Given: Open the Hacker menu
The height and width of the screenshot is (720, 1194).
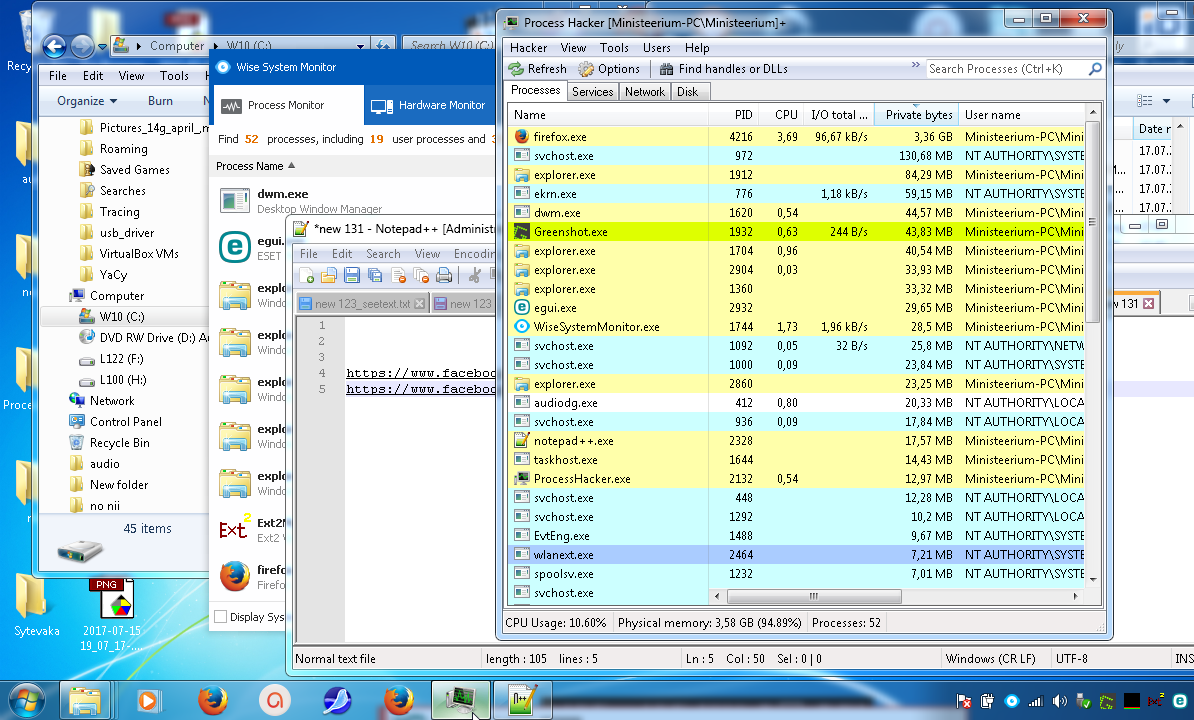Looking at the screenshot, I should click(x=528, y=47).
